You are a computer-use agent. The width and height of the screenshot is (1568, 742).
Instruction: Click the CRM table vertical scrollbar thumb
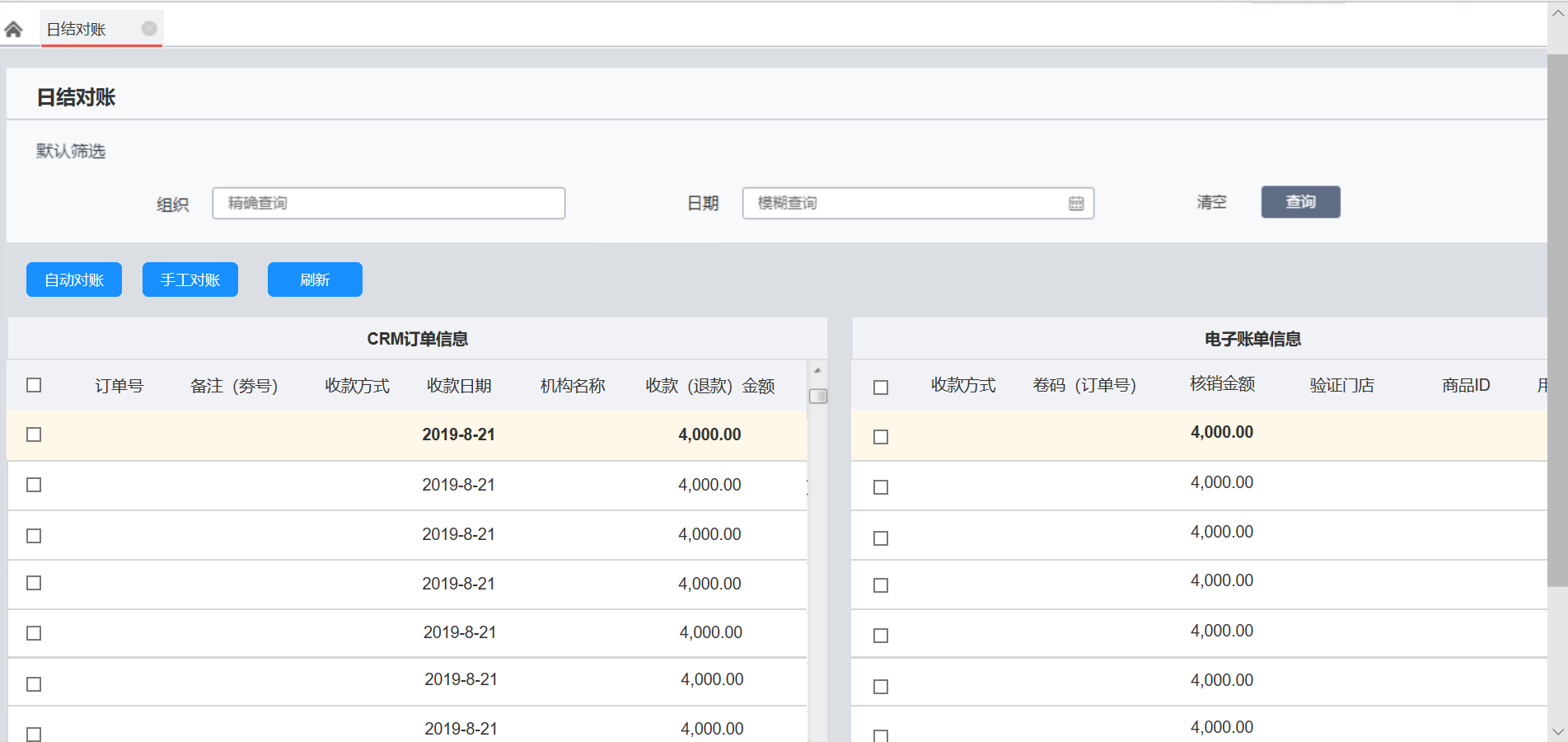point(818,397)
